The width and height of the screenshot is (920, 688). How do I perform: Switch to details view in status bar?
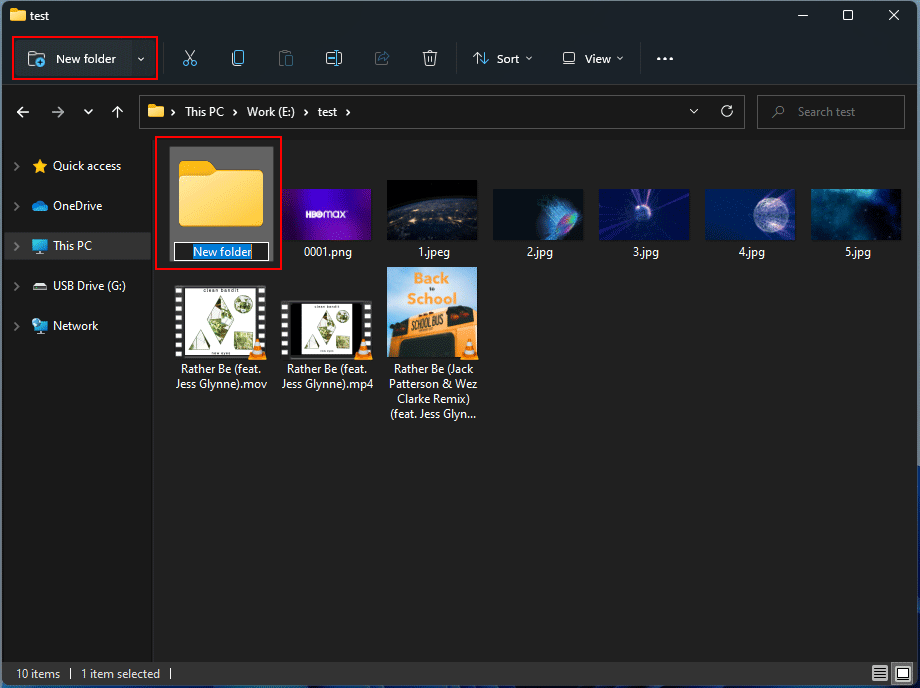[879, 673]
